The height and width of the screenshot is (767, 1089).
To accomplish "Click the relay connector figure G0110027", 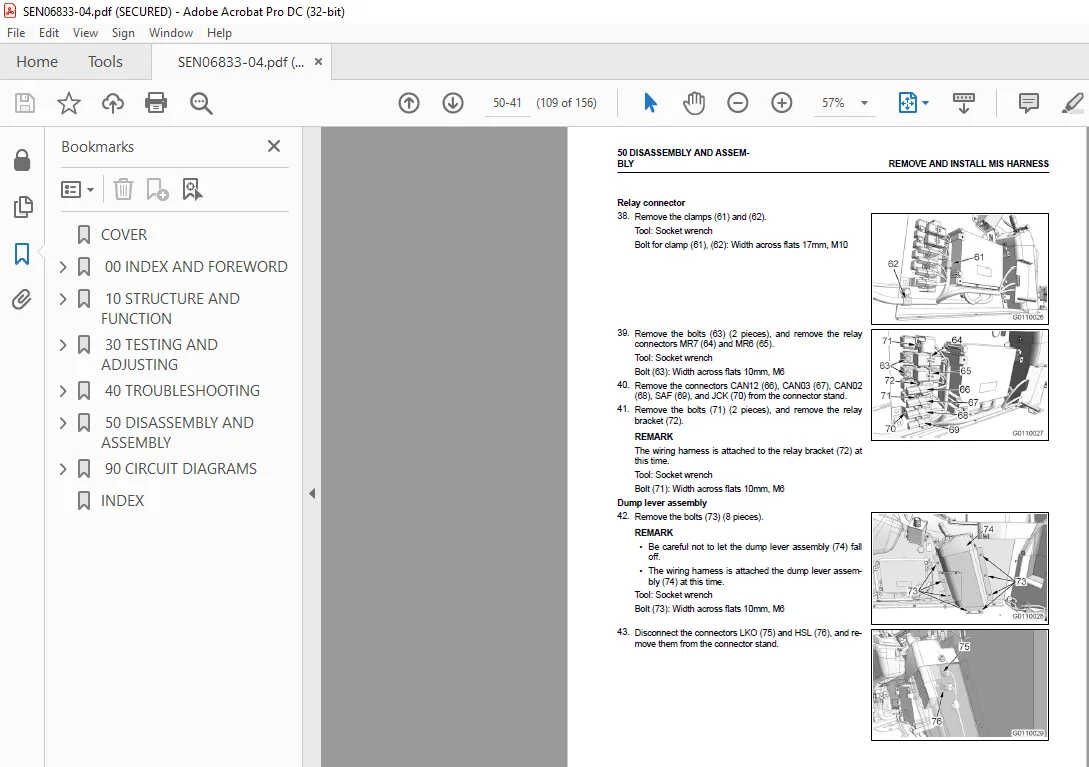I will (x=960, y=385).
